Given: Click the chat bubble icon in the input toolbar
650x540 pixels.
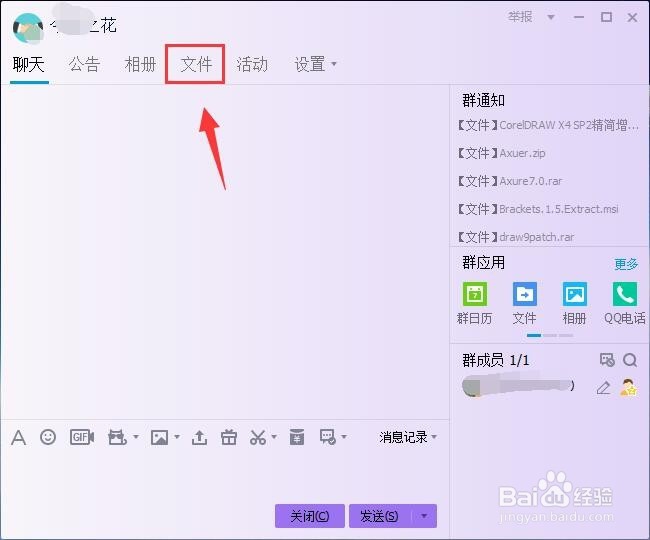Looking at the screenshot, I should tap(327, 437).
